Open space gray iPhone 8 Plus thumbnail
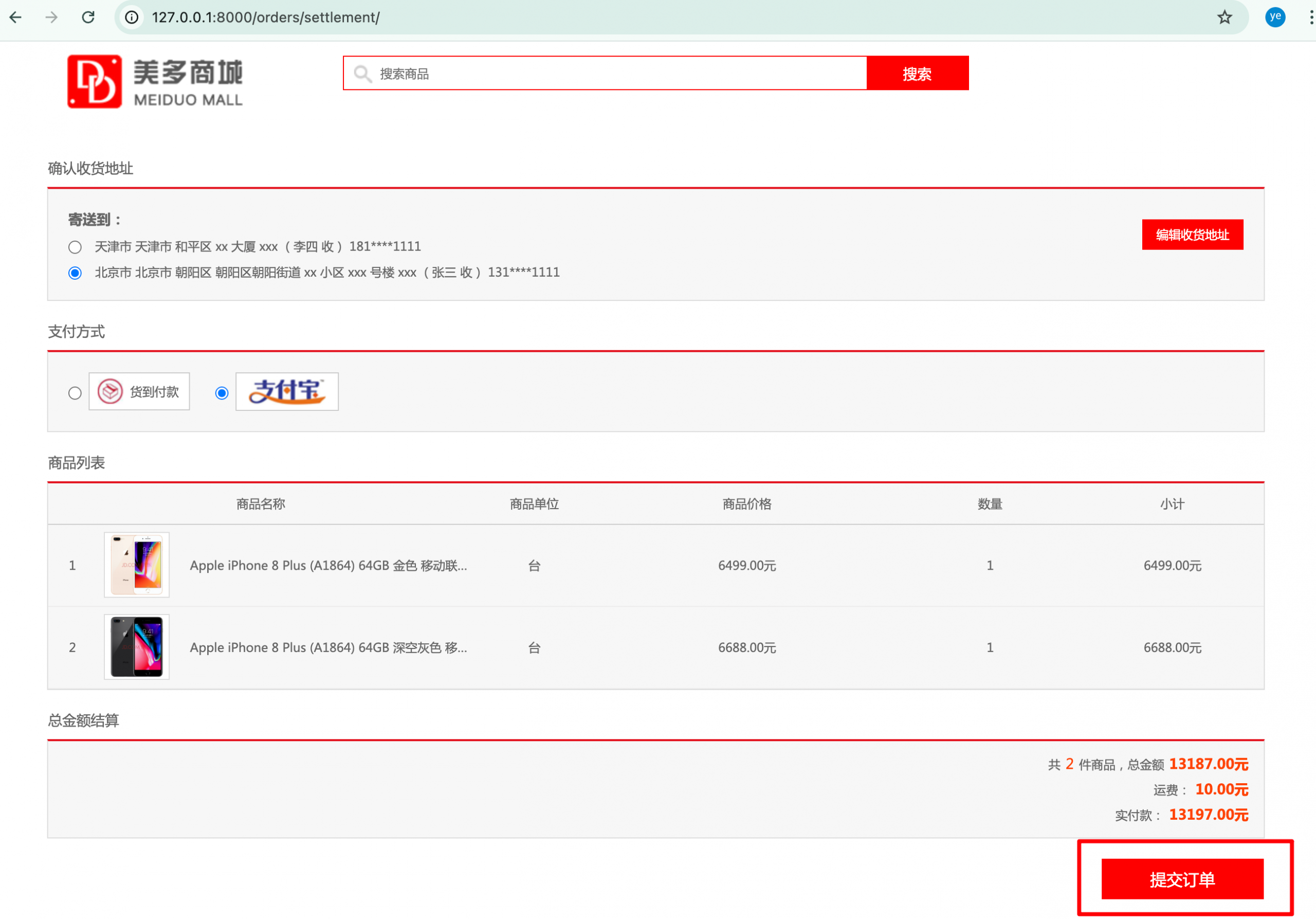This screenshot has height=919, width=1316. 136,647
